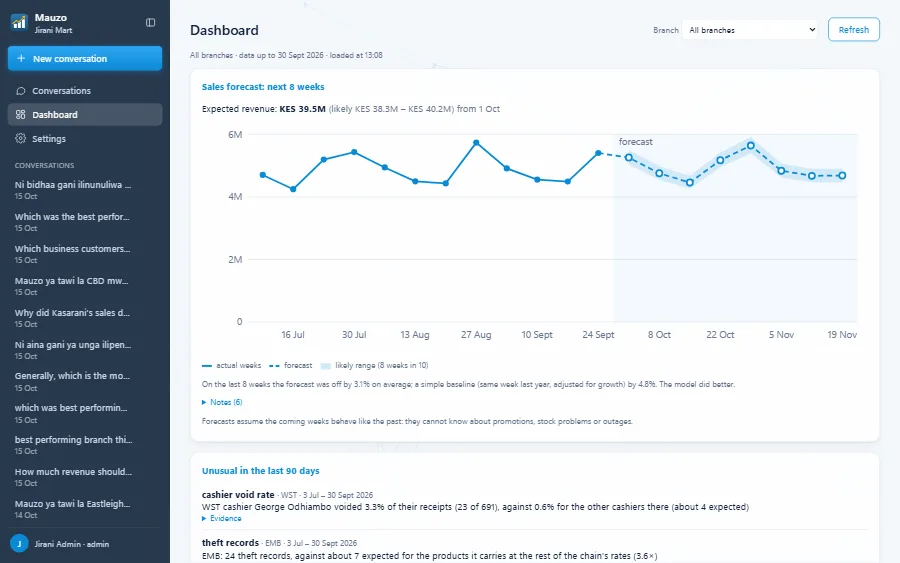Select the Dashboard menu item

(85, 115)
